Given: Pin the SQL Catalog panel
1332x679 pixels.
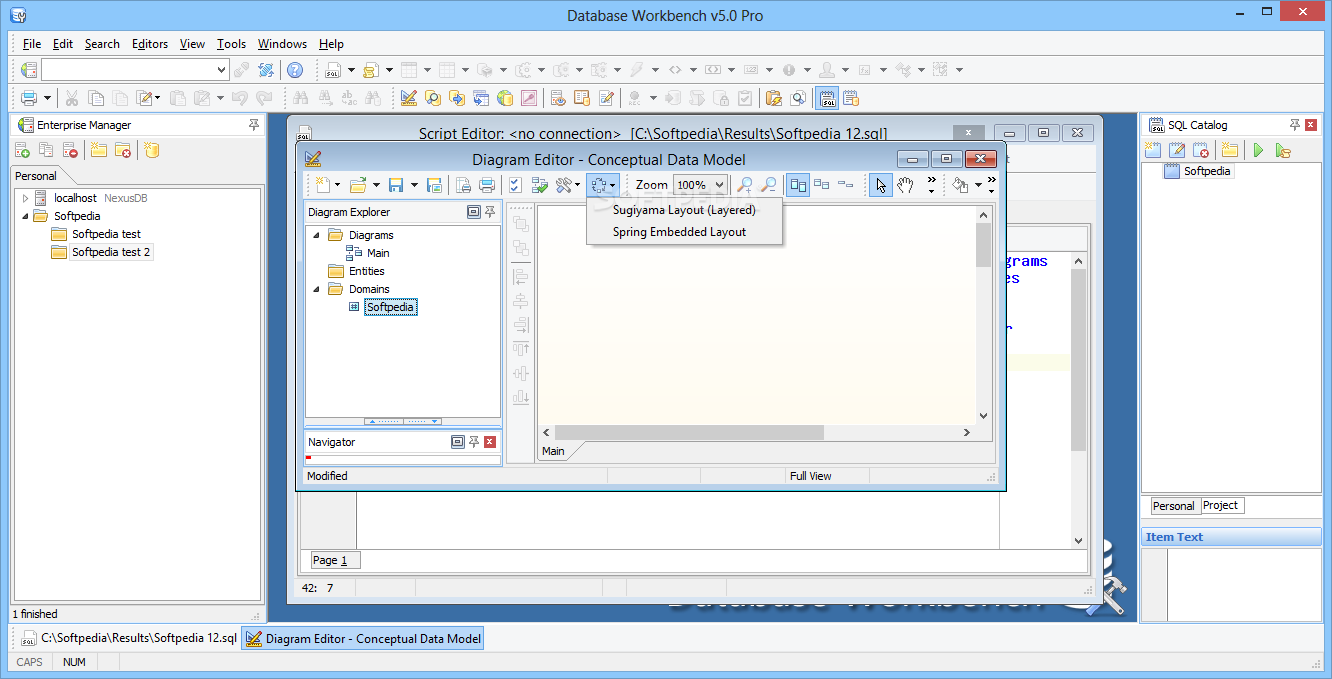Looking at the screenshot, I should (1295, 125).
